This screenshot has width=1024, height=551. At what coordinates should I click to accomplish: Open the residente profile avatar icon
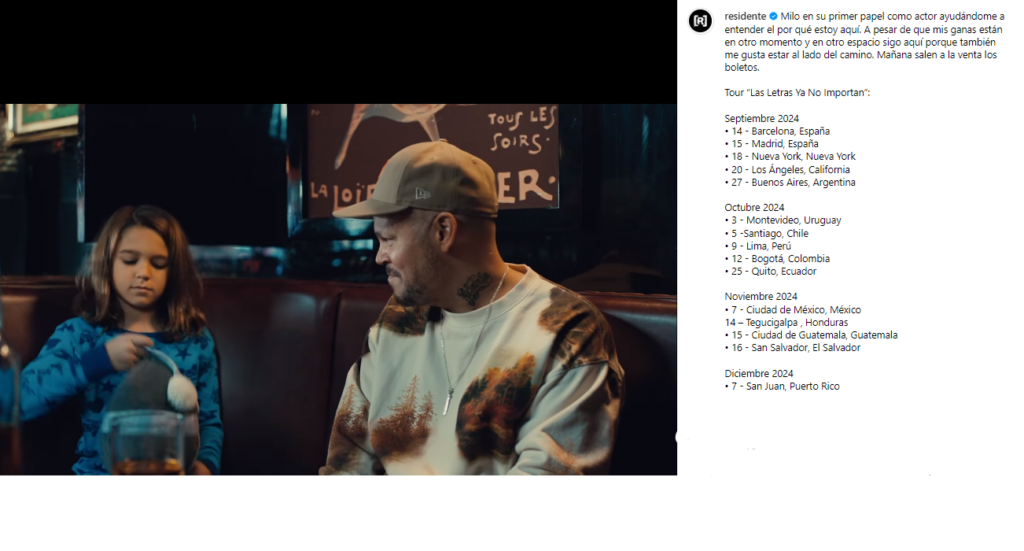pos(700,21)
